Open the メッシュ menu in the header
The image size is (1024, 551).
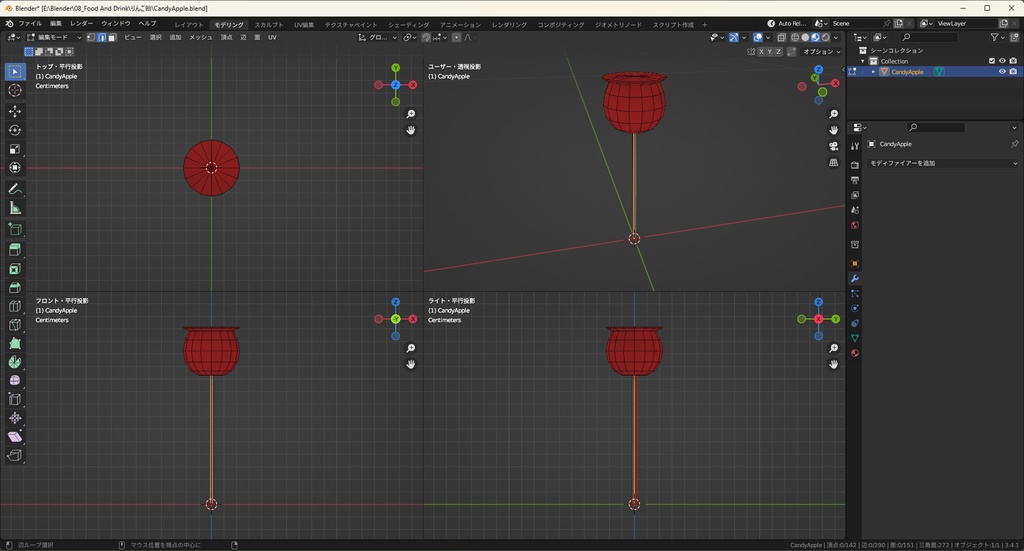click(201, 37)
